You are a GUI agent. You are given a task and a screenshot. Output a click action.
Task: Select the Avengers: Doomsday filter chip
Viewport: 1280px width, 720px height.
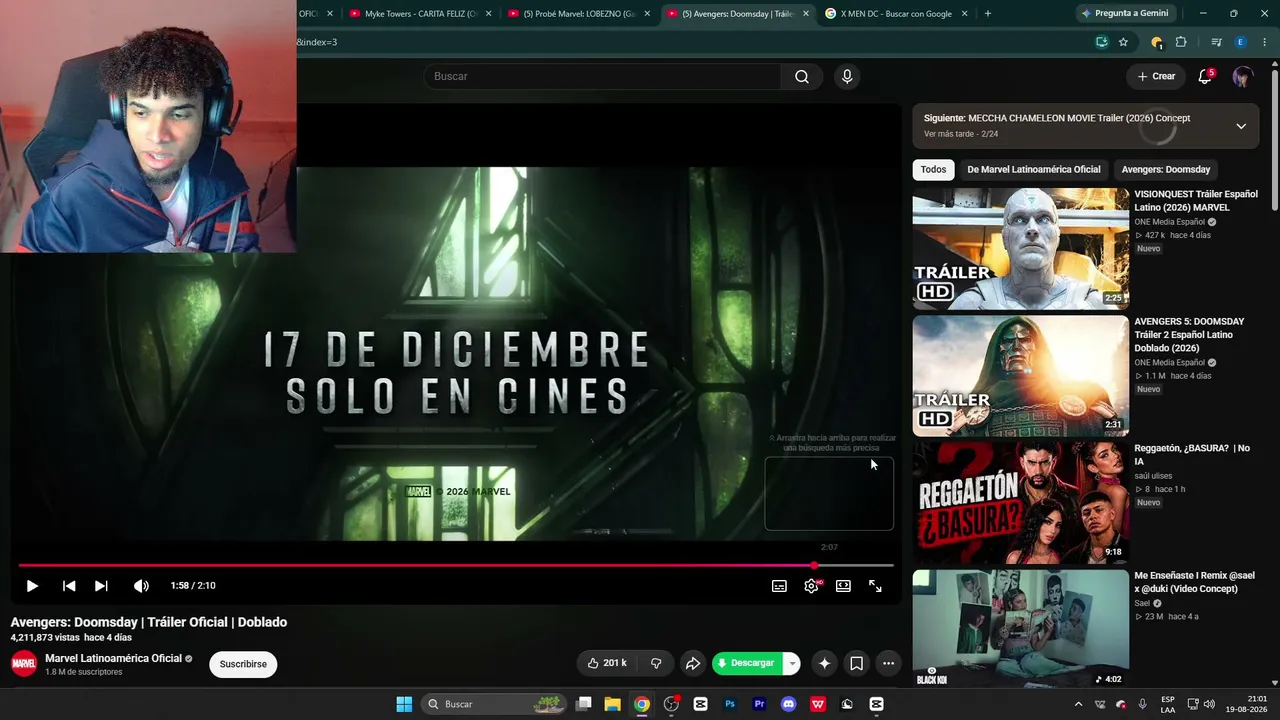[1165, 169]
